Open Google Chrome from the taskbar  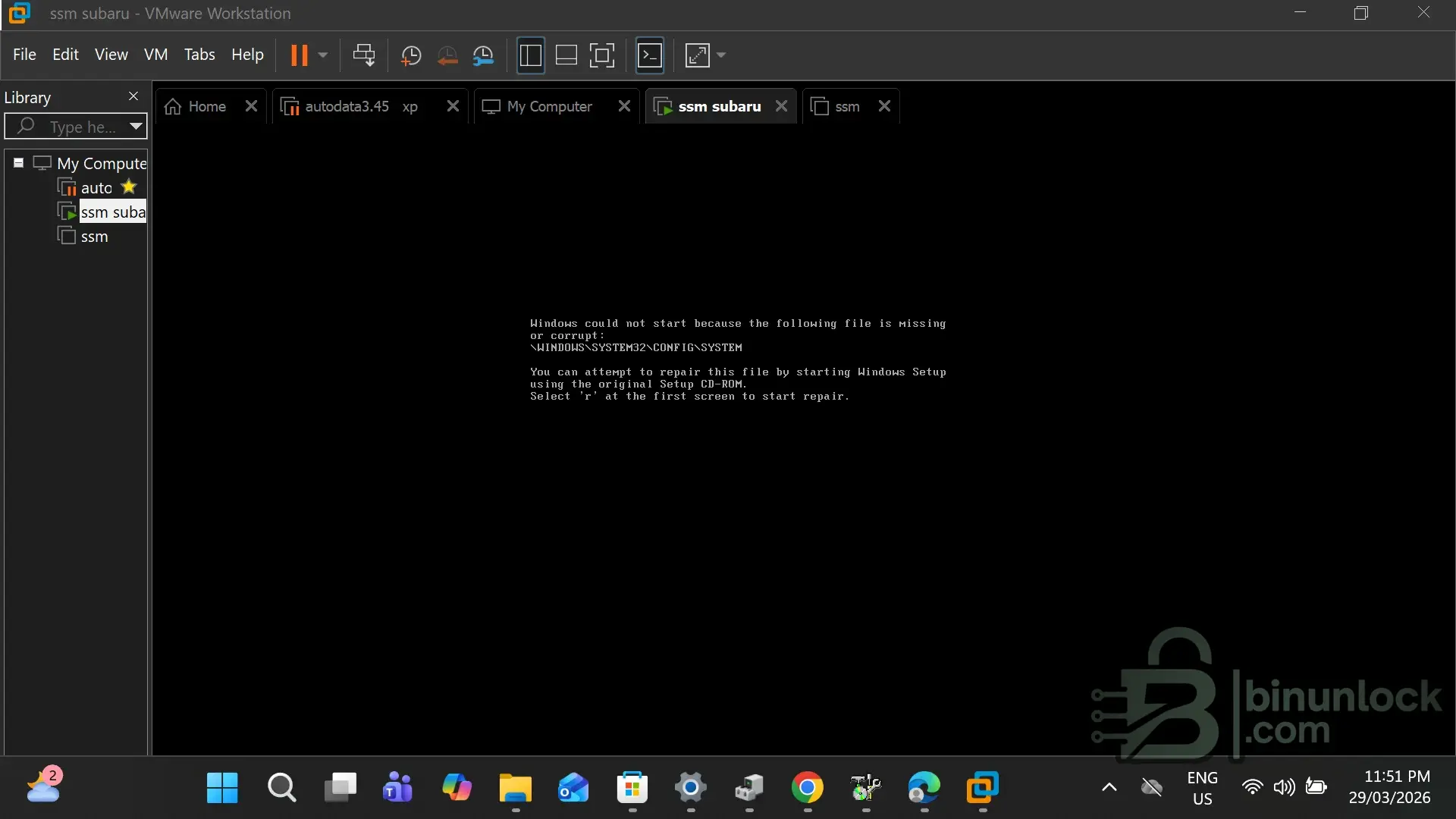[807, 789]
